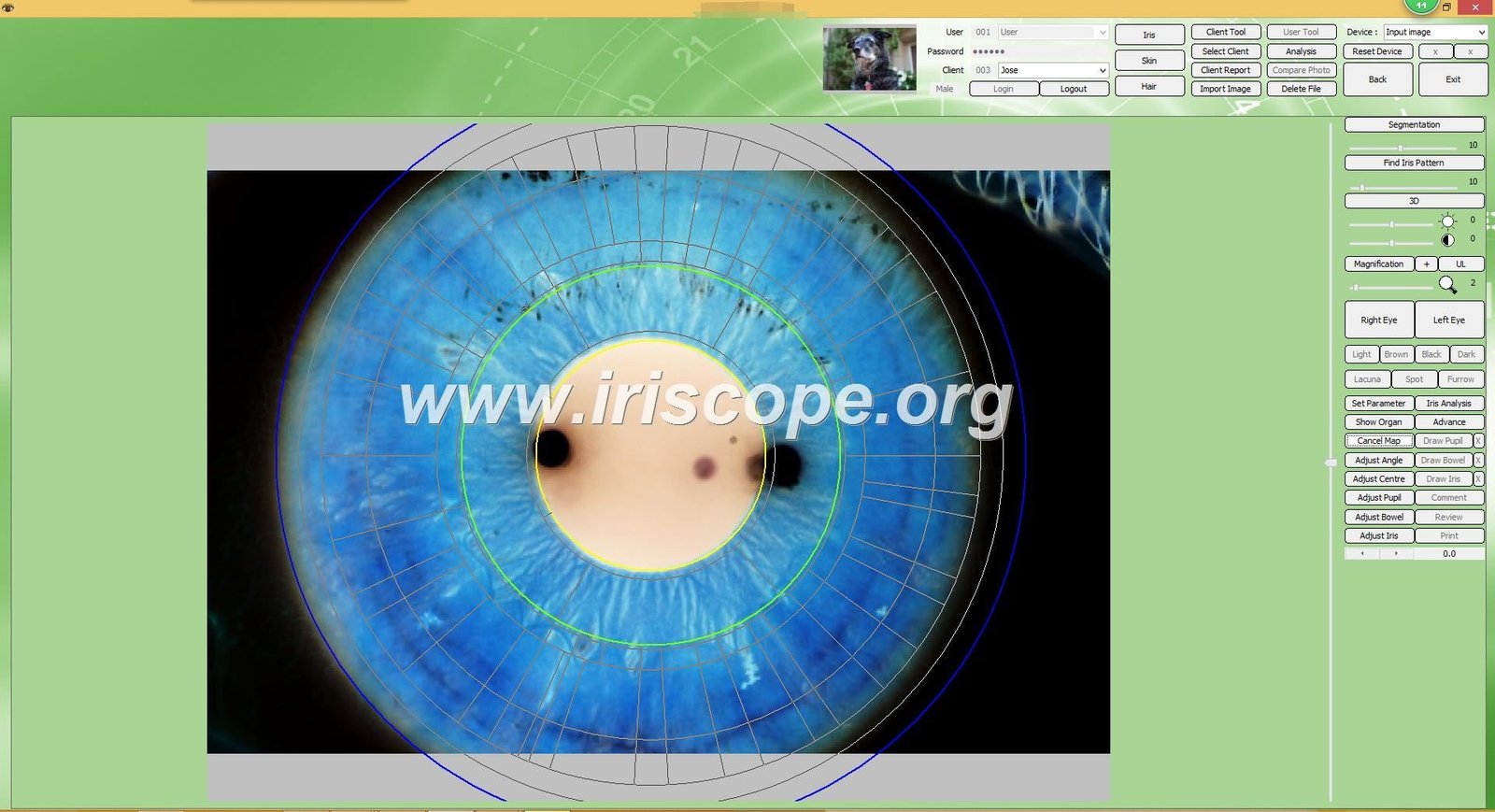Click the X beside Draw Pupil
1495x812 pixels.
click(x=1478, y=441)
